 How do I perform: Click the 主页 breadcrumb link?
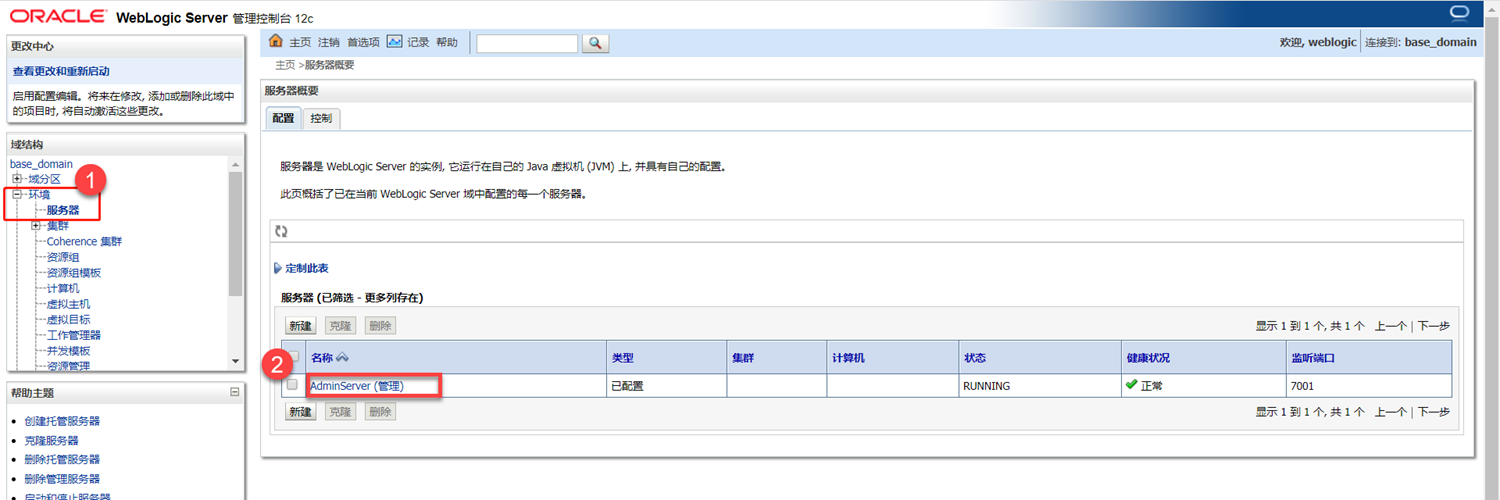[x=285, y=65]
